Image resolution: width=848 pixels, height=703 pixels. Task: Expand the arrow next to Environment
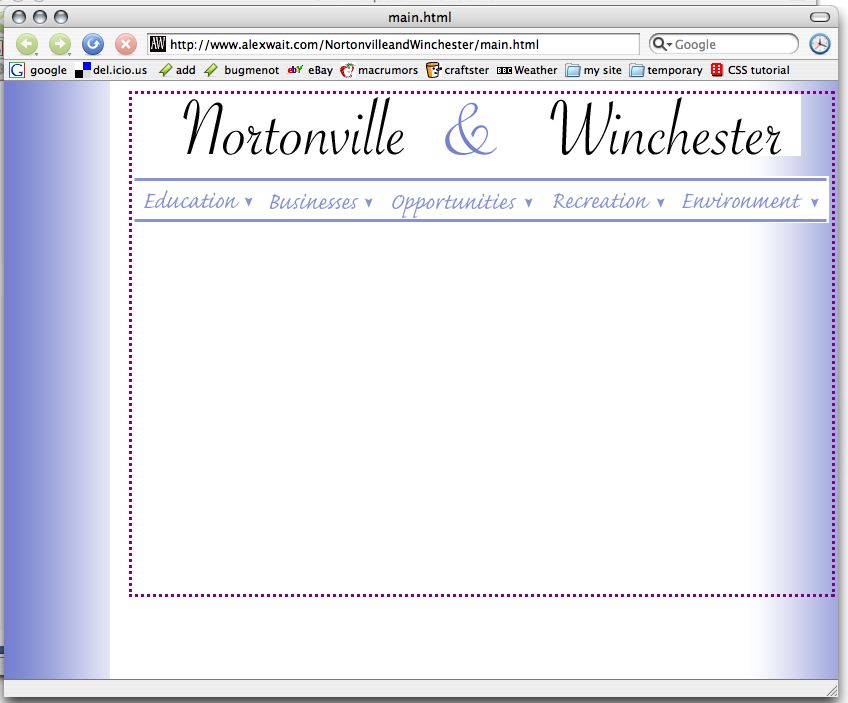click(814, 203)
